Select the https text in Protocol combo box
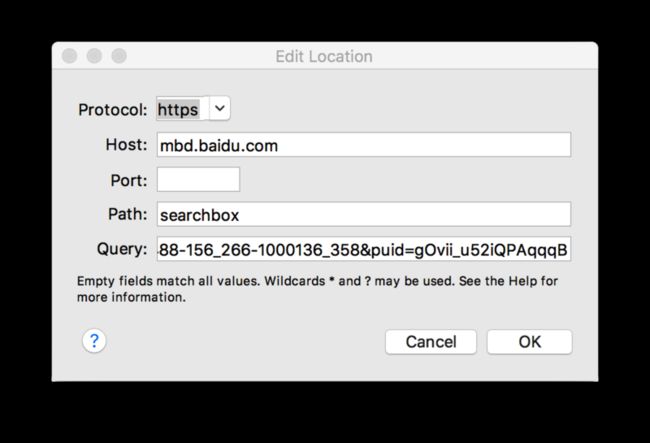 point(178,109)
